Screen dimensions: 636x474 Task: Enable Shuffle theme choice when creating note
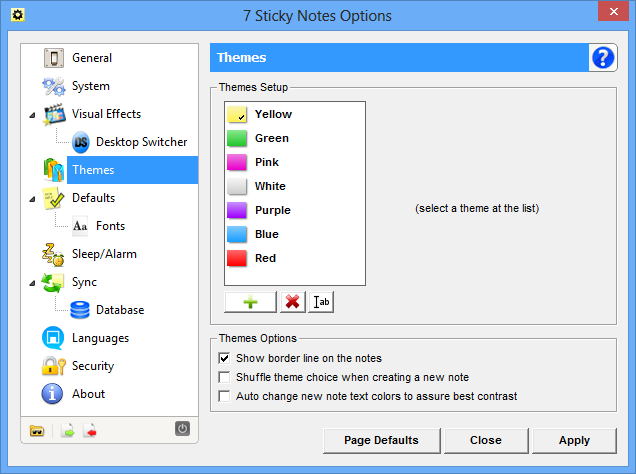coord(224,377)
